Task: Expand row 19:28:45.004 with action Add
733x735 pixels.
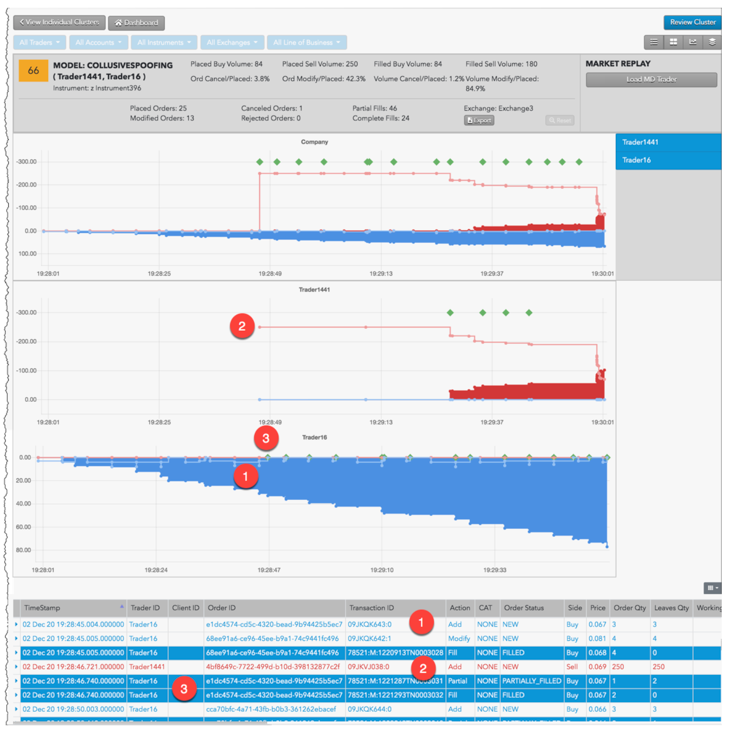Action: click(16, 624)
